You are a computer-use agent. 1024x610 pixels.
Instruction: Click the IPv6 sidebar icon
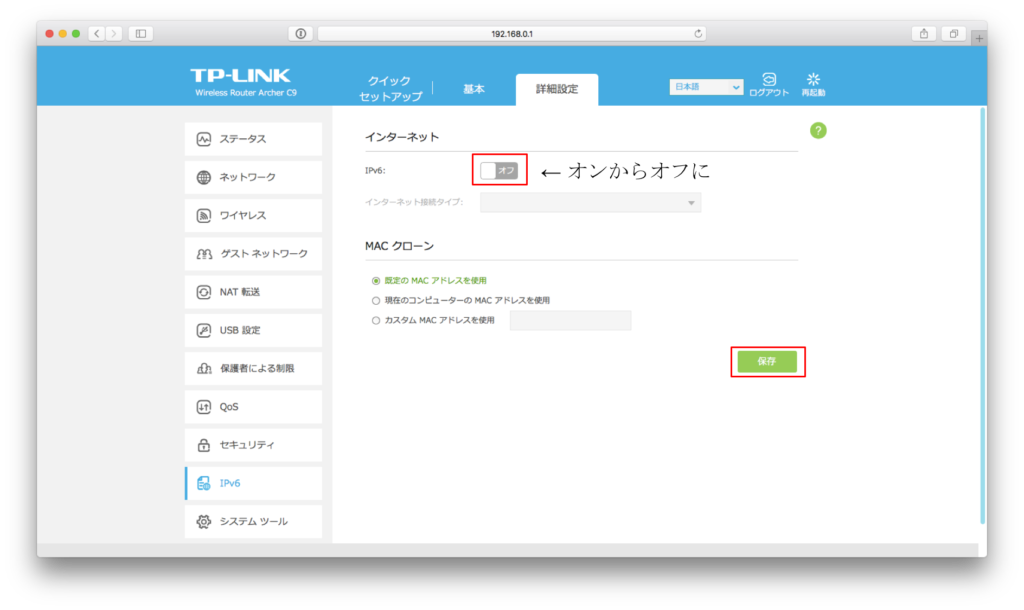204,483
